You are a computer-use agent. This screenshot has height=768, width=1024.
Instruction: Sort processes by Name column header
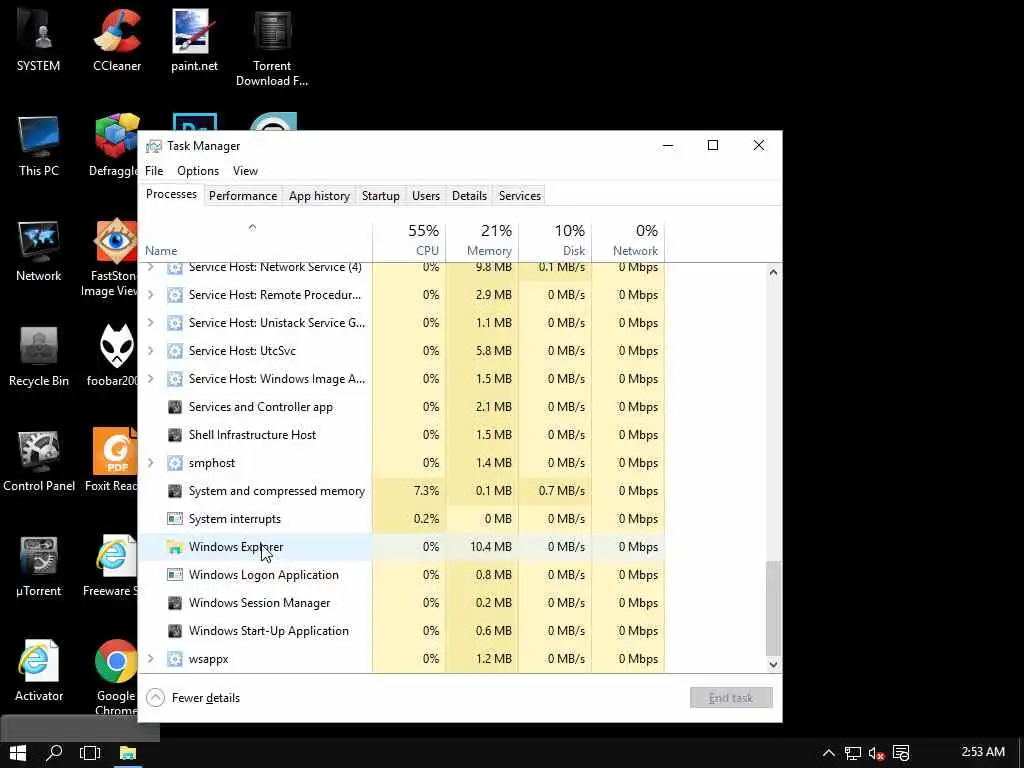coord(255,240)
